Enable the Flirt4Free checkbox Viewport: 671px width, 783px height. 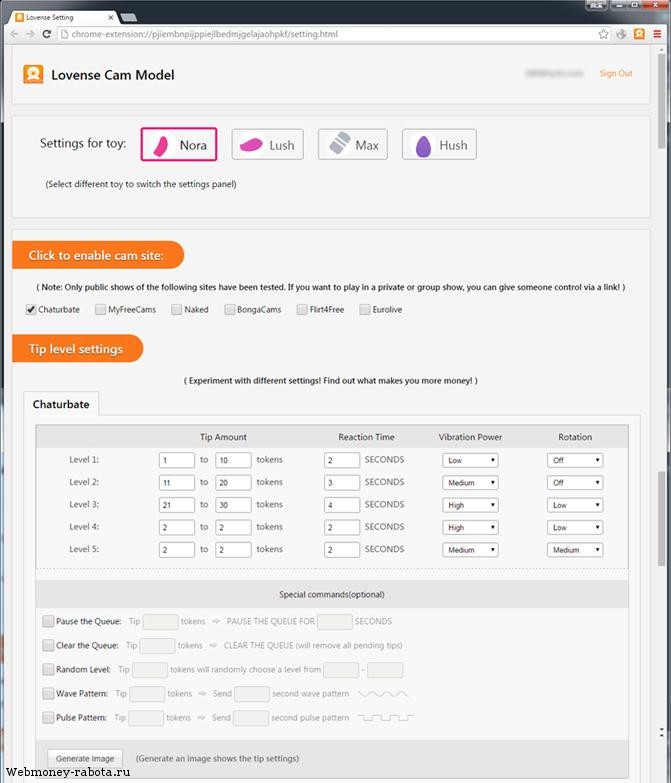click(x=302, y=310)
